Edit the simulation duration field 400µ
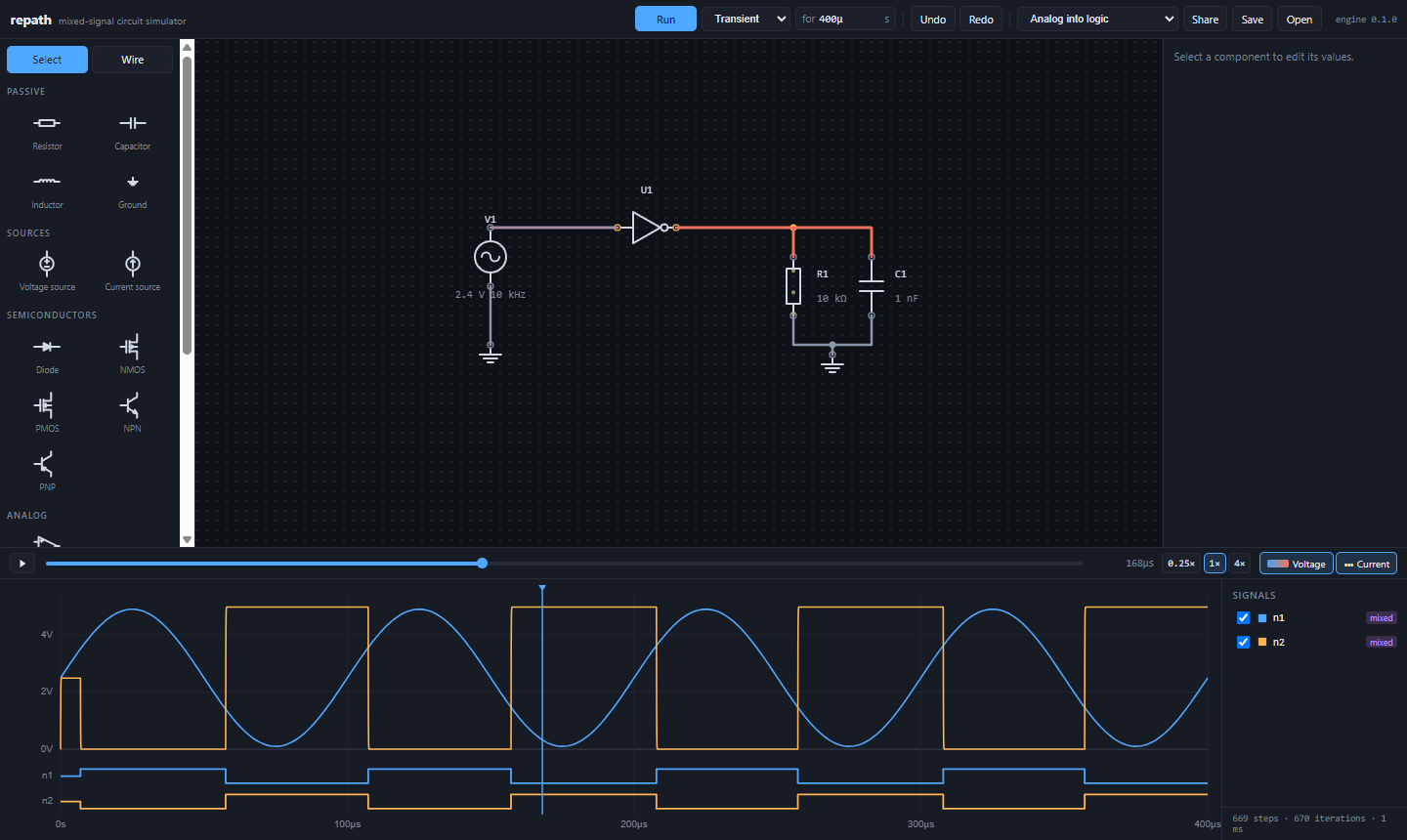The height and width of the screenshot is (840, 1407). [845, 19]
